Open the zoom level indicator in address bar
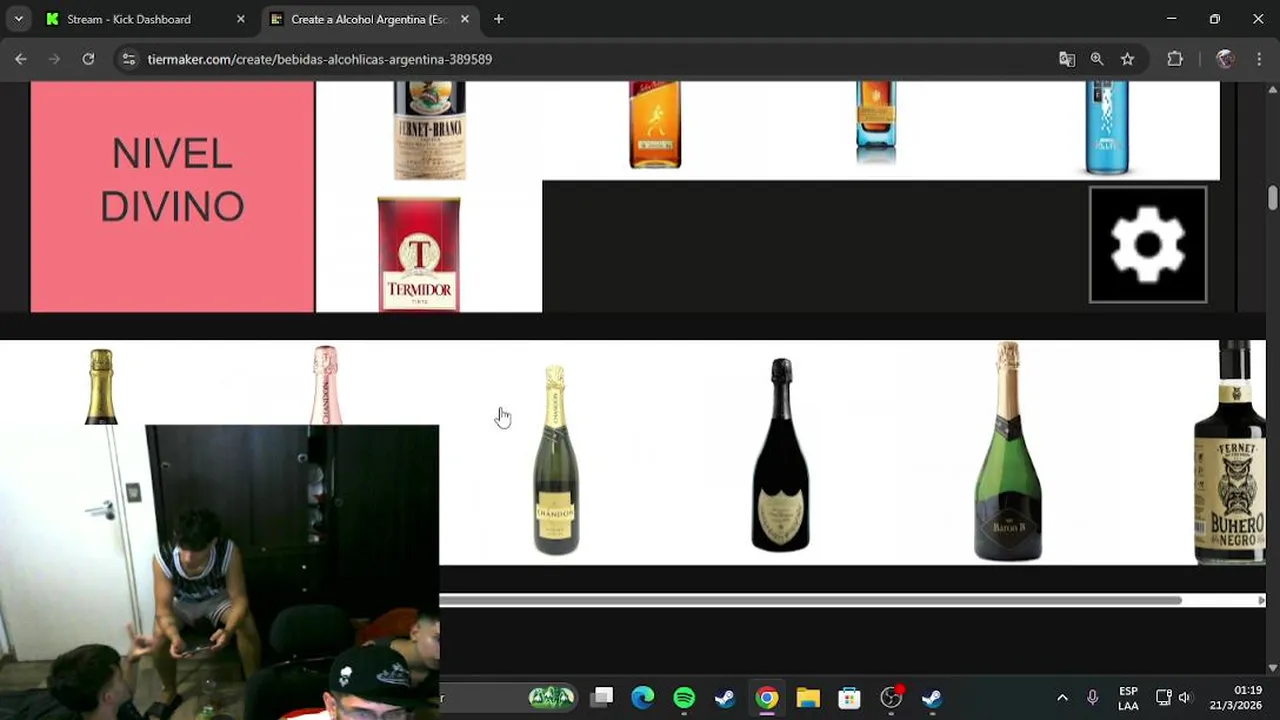This screenshot has width=1280, height=720. click(1097, 59)
